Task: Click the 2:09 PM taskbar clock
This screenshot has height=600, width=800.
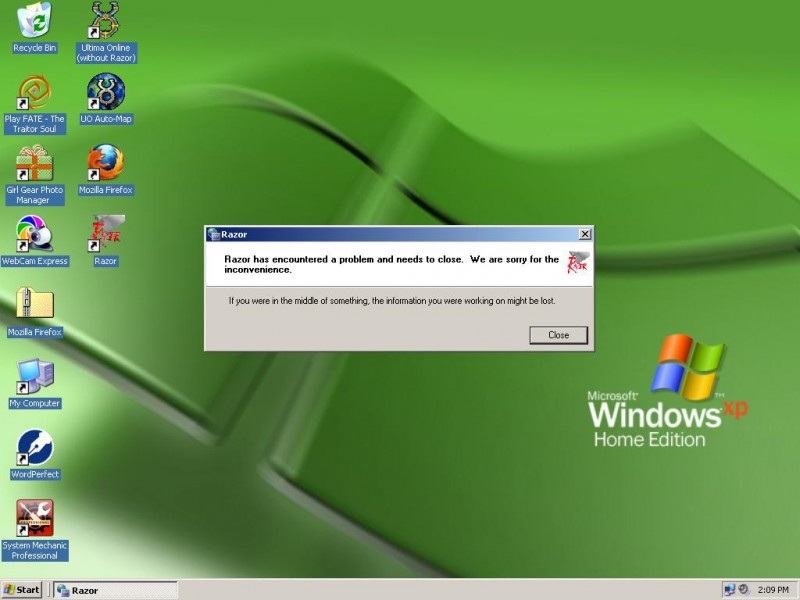Action: click(773, 590)
